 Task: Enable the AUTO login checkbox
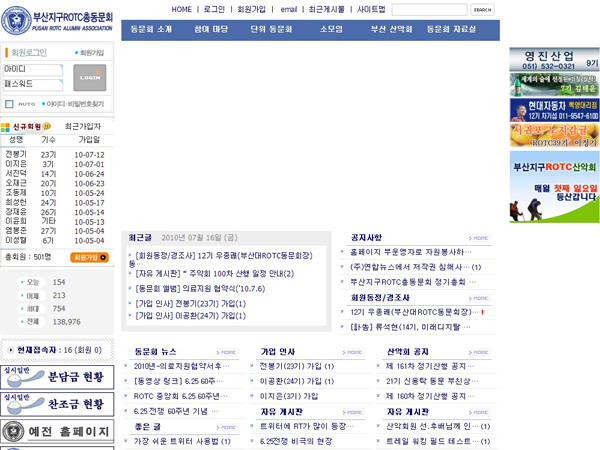9,104
